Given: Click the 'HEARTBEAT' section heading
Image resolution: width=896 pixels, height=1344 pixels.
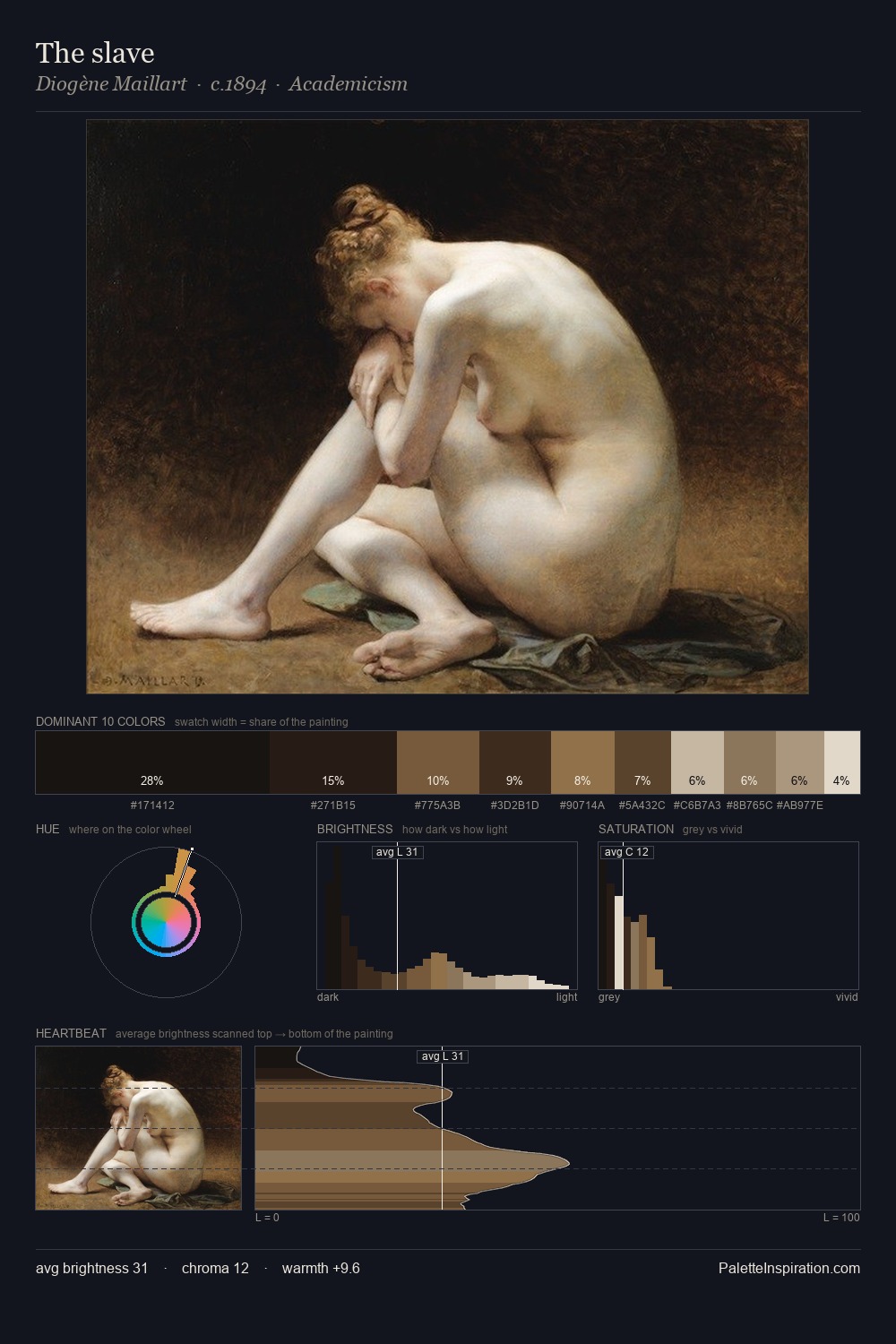Looking at the screenshot, I should click(x=71, y=1033).
